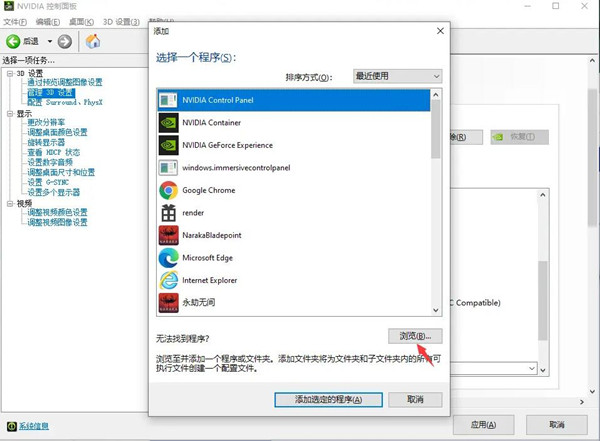The width and height of the screenshot is (600, 441).
Task: Open 编辑(E) menu
Action: (x=48, y=22)
